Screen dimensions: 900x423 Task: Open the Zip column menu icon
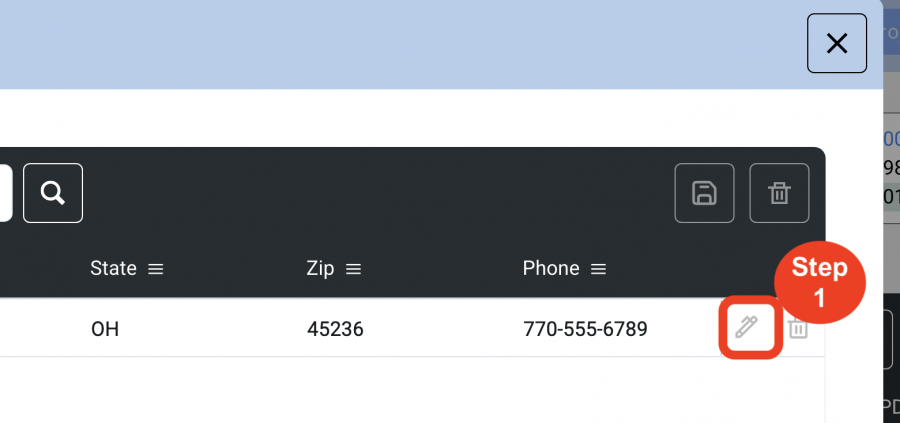[354, 269]
